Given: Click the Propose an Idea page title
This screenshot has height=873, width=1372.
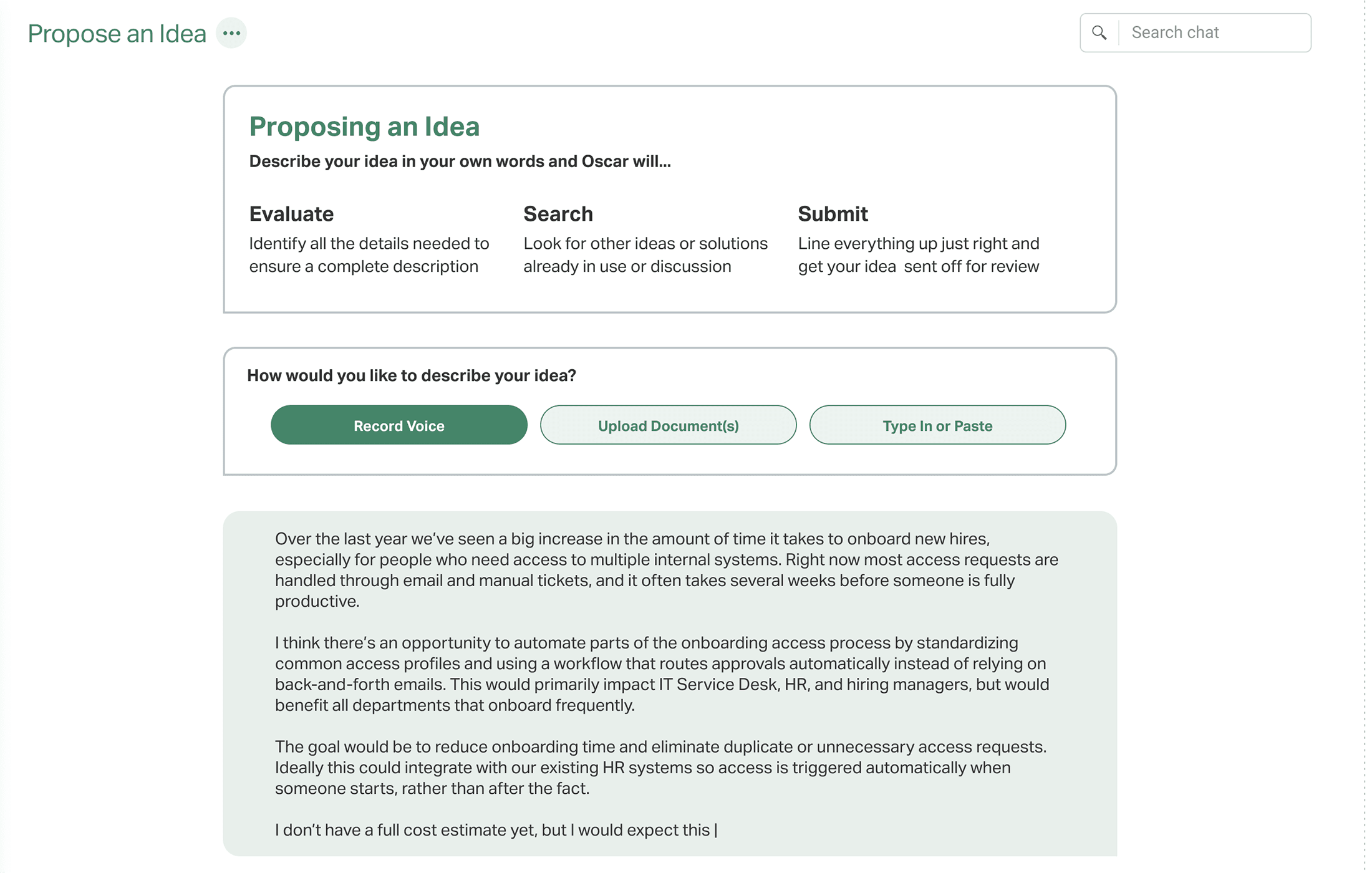Looking at the screenshot, I should click(x=117, y=34).
